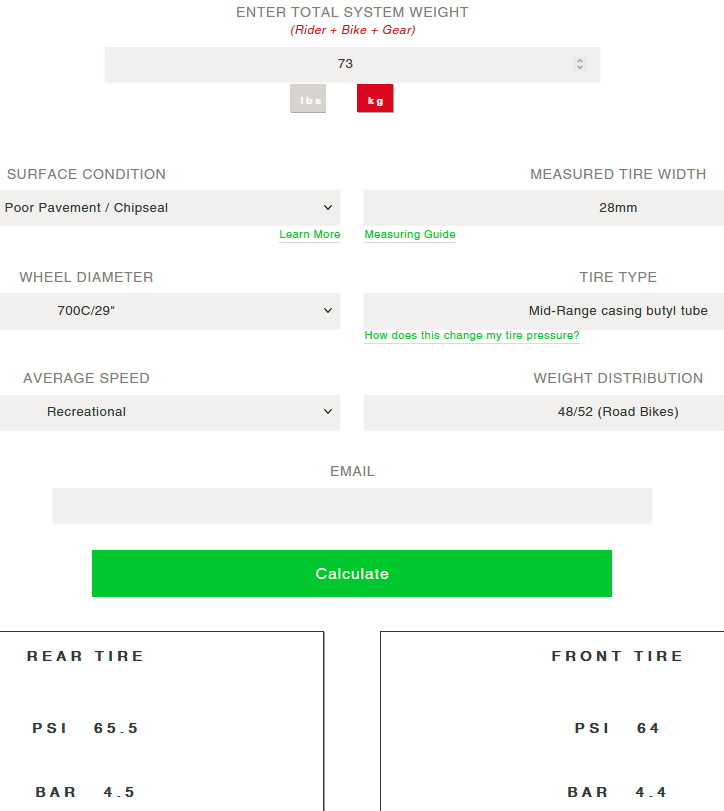Click the Front Tire PSI value 64

[649, 728]
